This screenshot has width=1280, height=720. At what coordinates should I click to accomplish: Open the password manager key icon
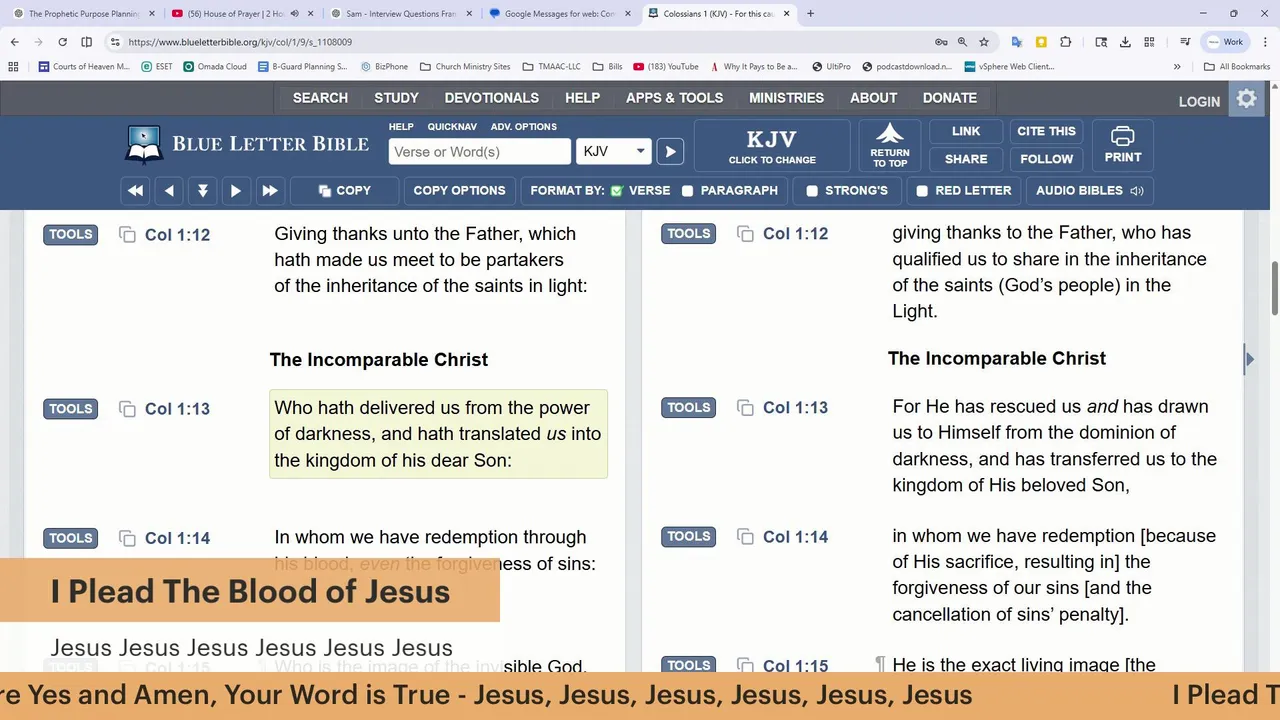click(940, 42)
